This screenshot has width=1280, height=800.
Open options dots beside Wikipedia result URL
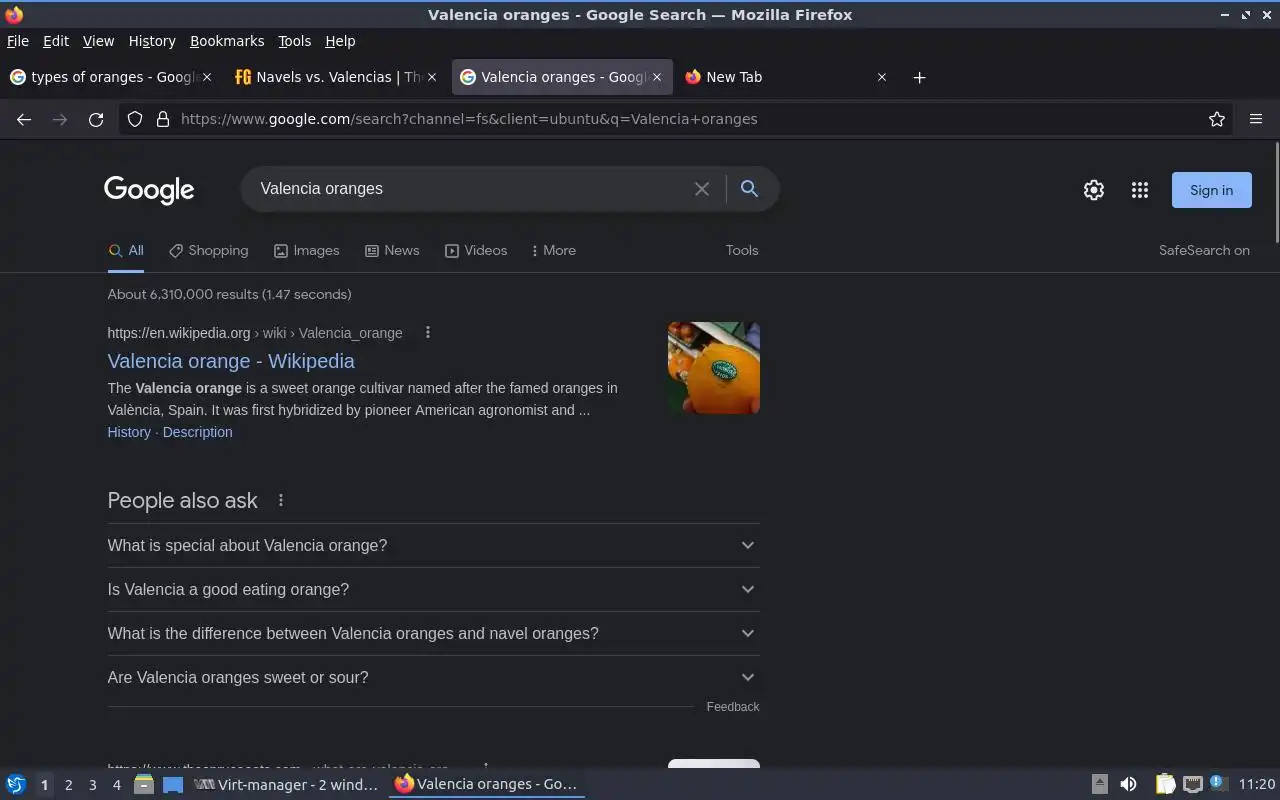point(428,333)
